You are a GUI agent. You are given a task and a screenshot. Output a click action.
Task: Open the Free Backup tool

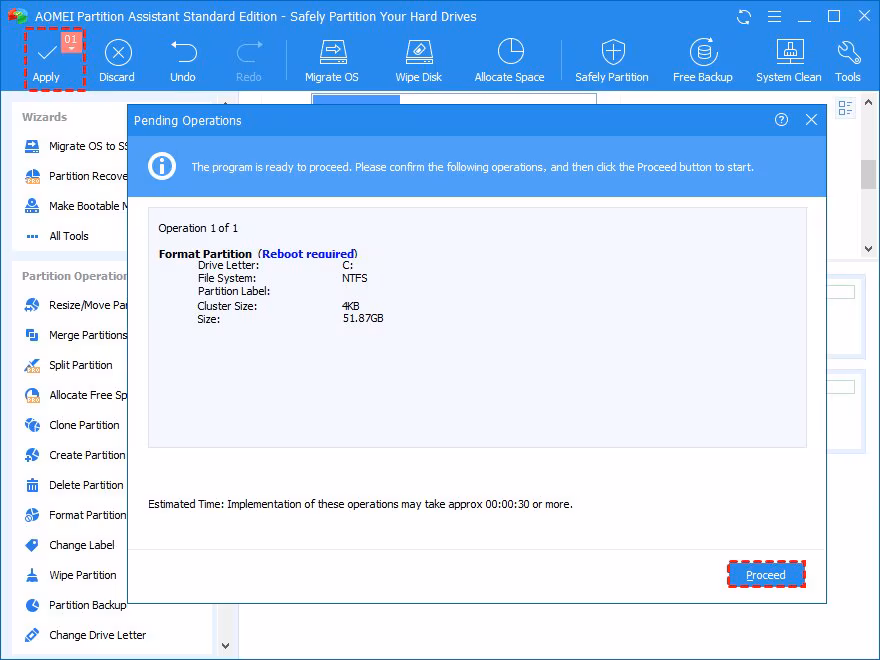703,61
